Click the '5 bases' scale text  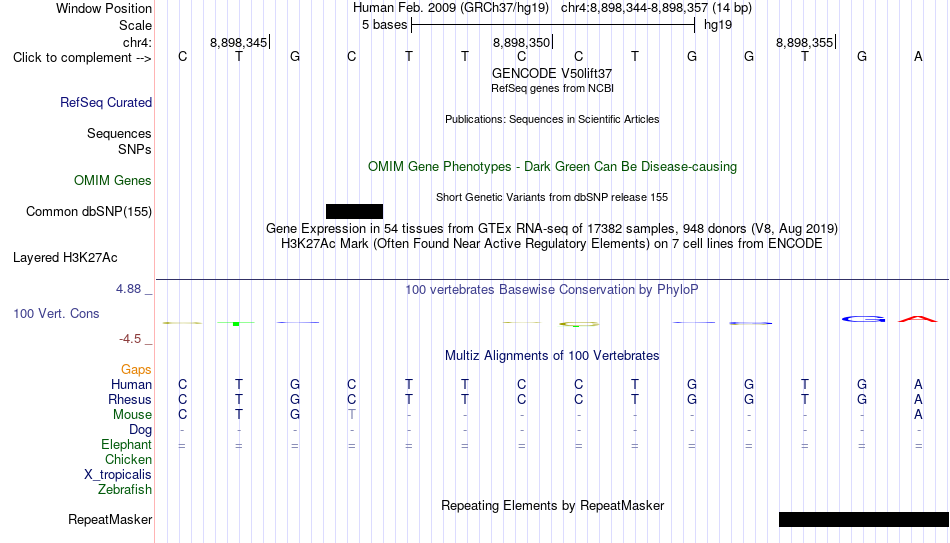click(385, 25)
